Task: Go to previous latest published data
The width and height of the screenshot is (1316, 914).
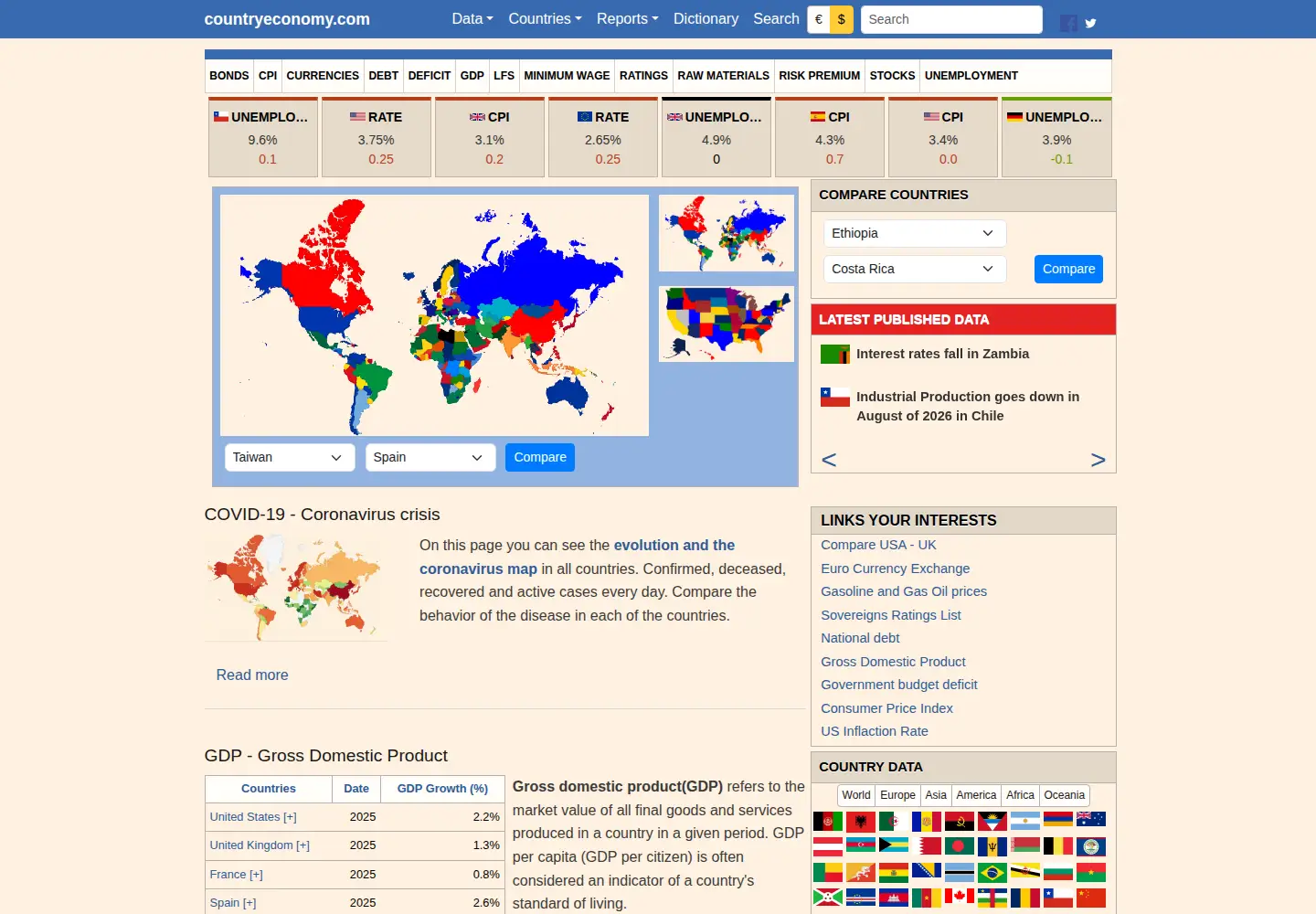Action: [x=829, y=460]
